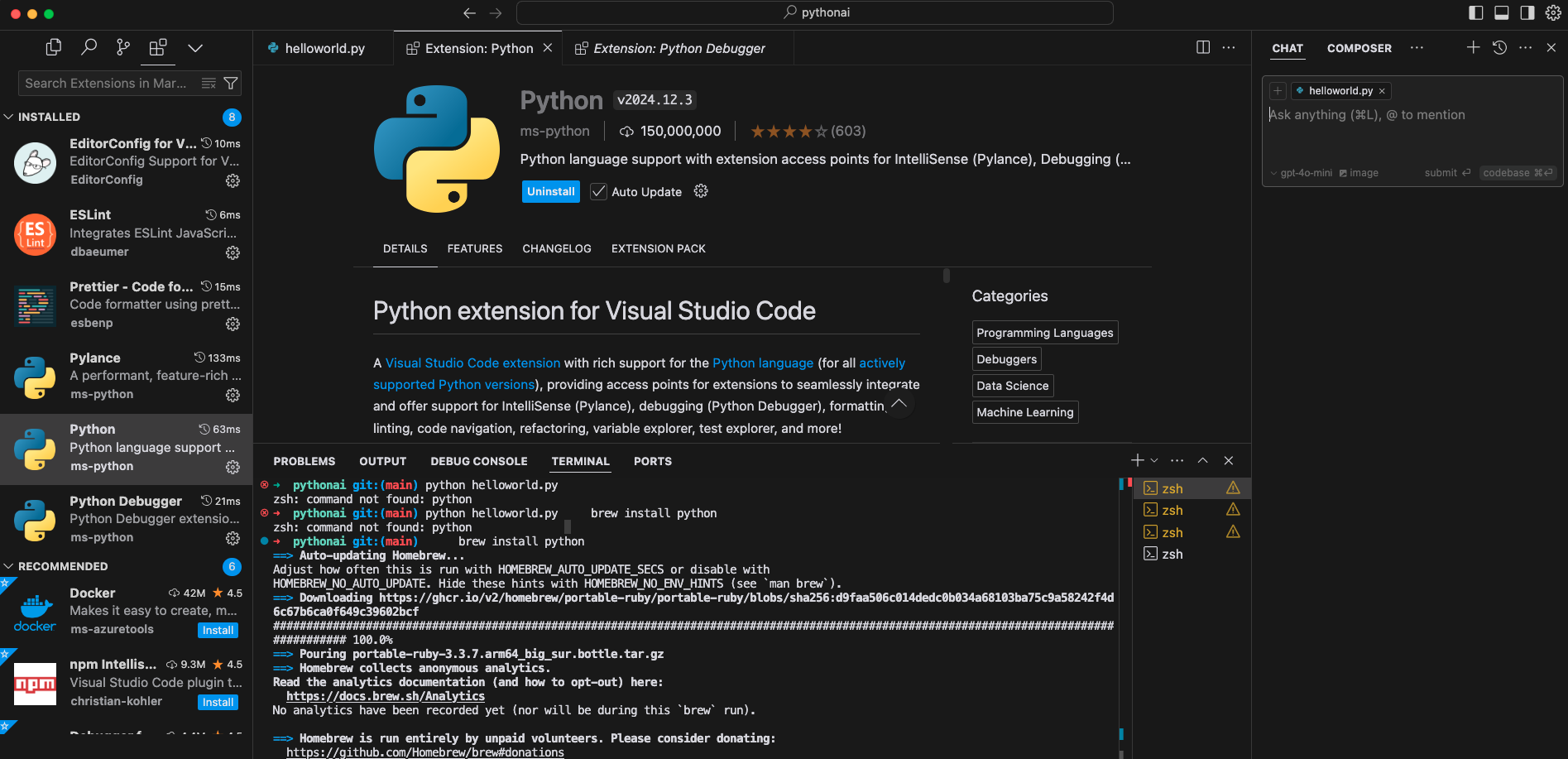Screen dimensions: 1568x759
Task: Open manage gear for Python Debugger extension
Action: pos(233,538)
